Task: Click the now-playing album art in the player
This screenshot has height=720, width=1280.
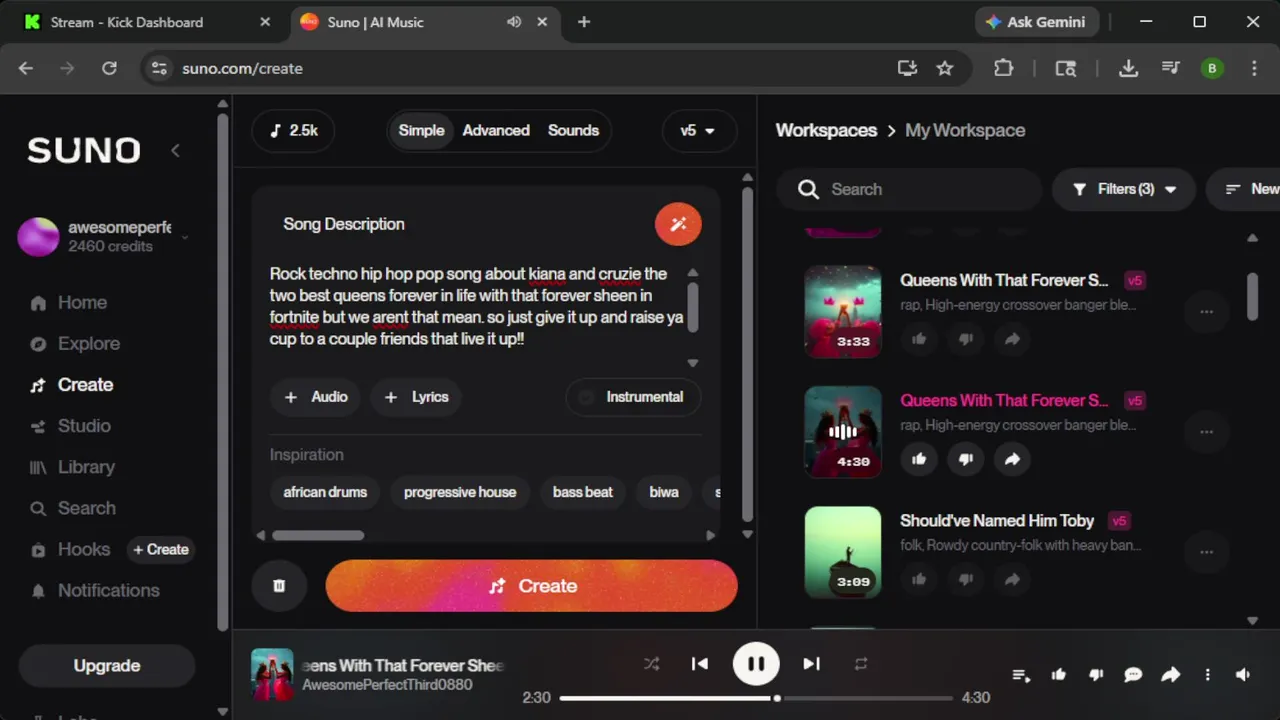Action: tap(272, 674)
